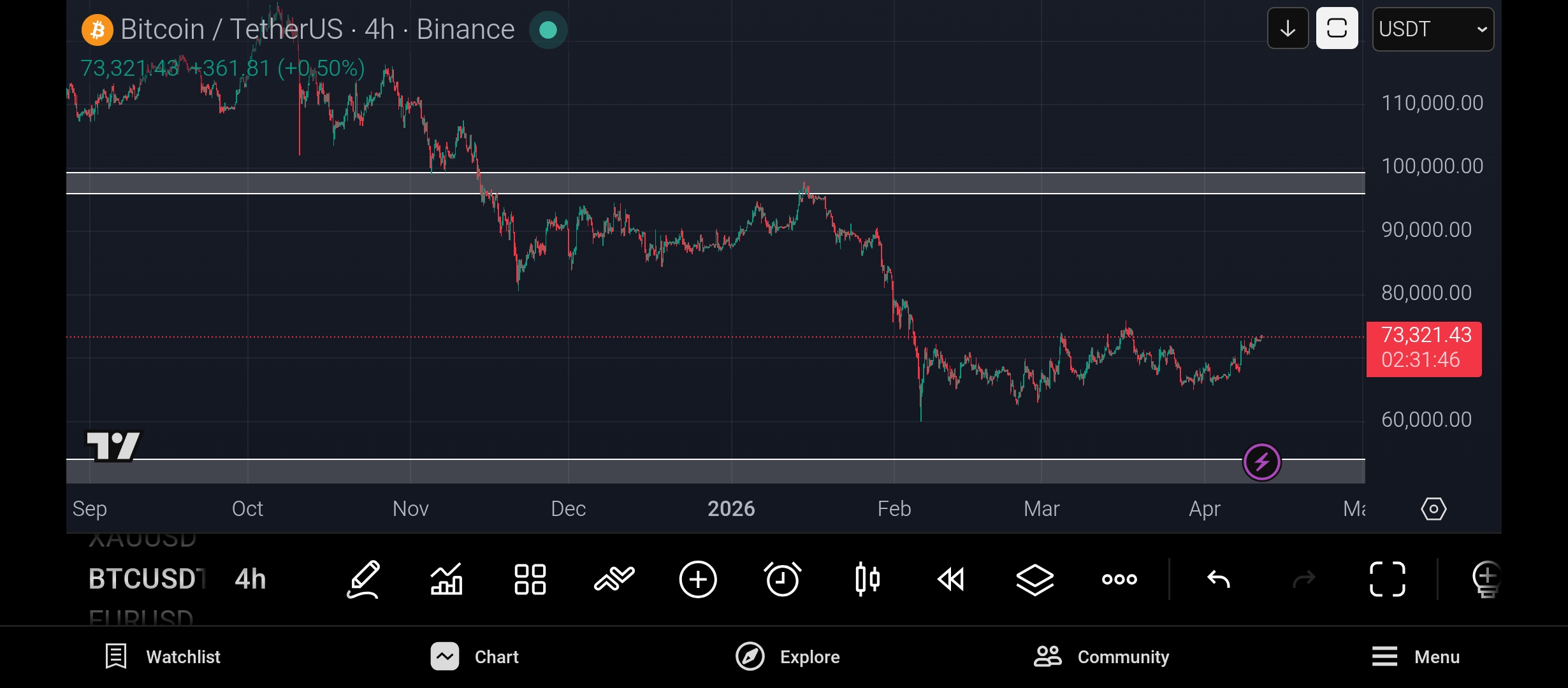Open more options three-dots menu
Image resolution: width=1568 pixels, height=688 pixels.
(x=1119, y=579)
